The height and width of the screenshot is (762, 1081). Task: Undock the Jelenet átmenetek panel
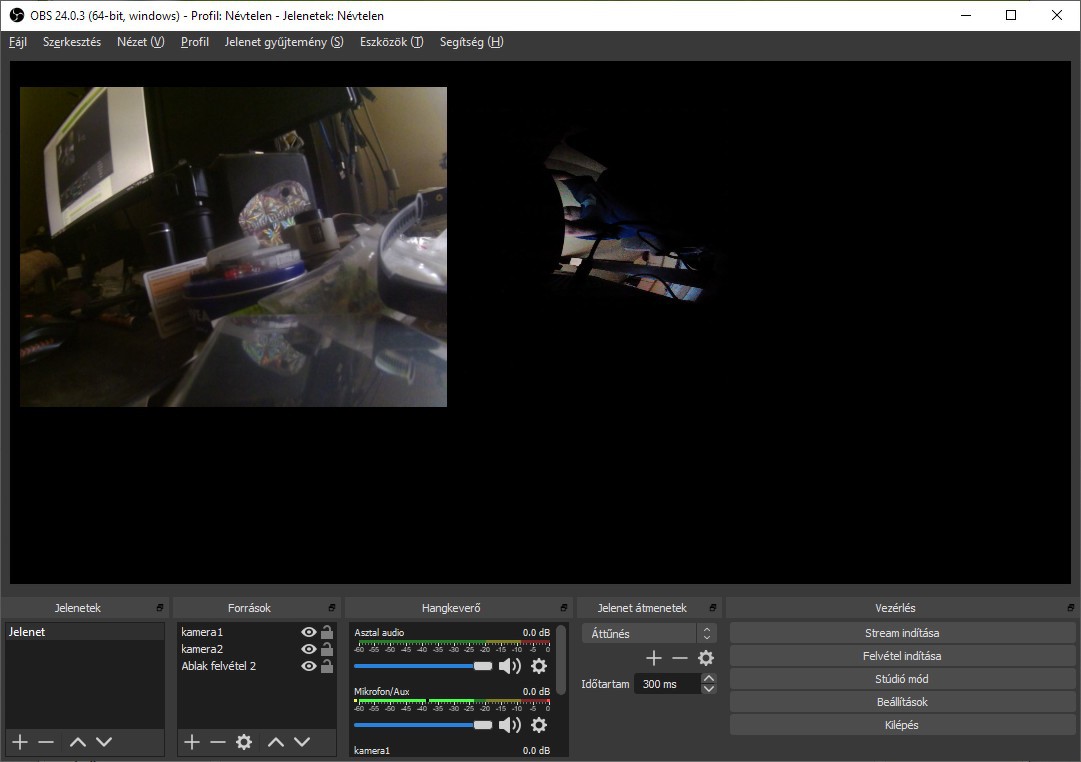[713, 608]
